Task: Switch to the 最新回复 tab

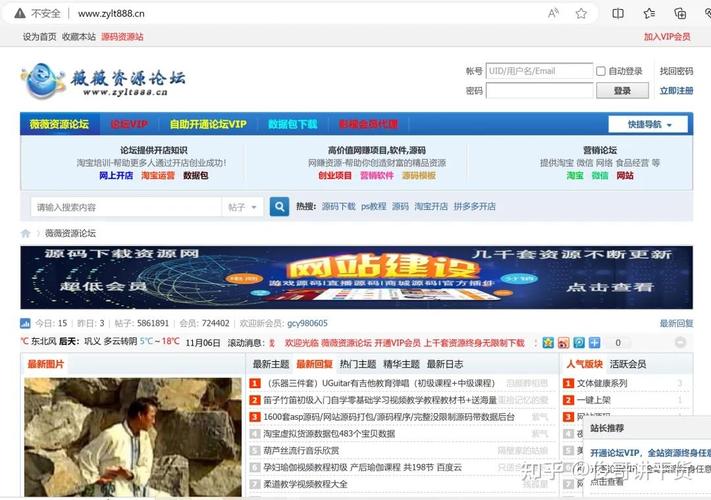Action: coord(314,364)
